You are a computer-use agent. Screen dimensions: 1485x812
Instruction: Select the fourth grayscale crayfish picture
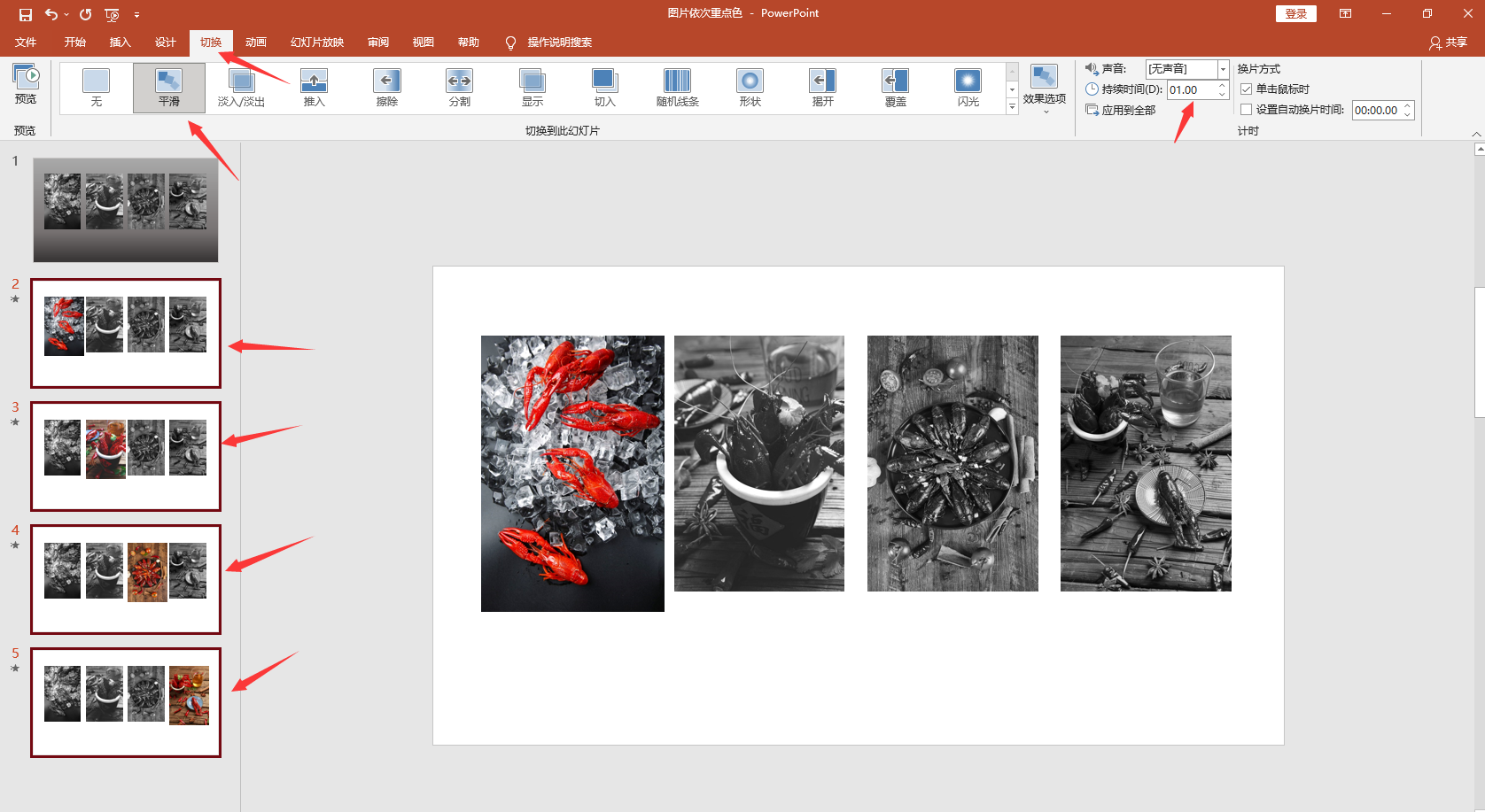1146,463
